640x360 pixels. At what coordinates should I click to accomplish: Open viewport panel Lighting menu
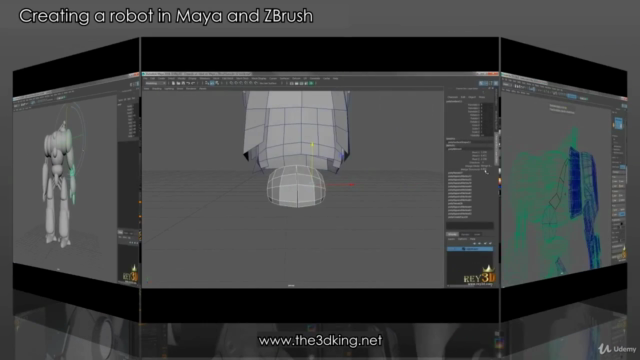pos(169,89)
